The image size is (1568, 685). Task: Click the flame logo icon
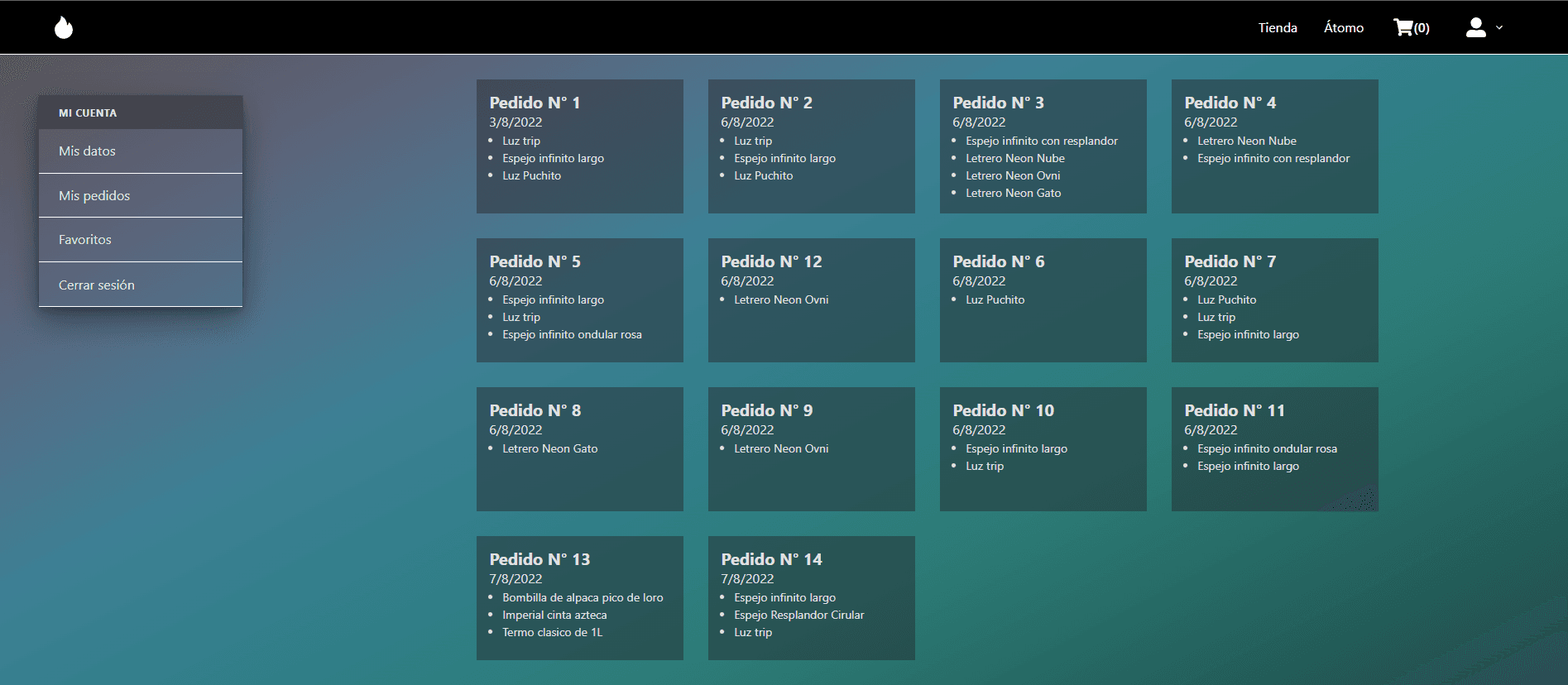coord(64,27)
